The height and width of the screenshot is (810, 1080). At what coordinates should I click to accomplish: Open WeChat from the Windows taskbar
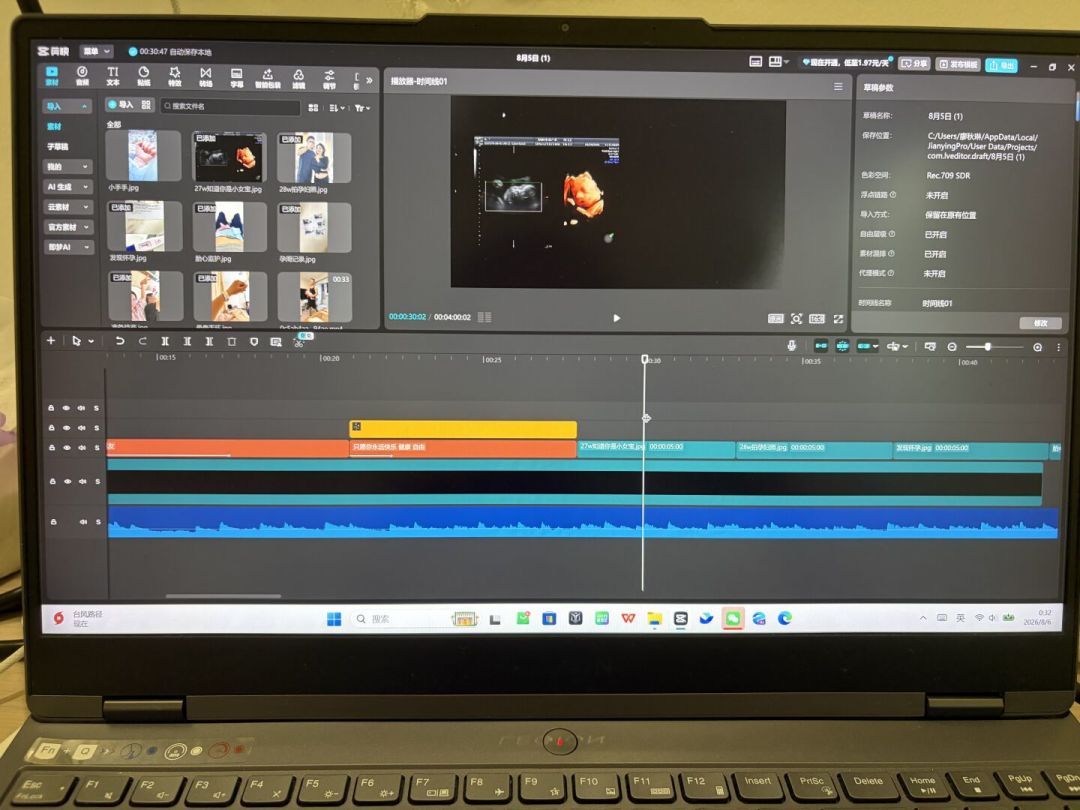point(732,618)
